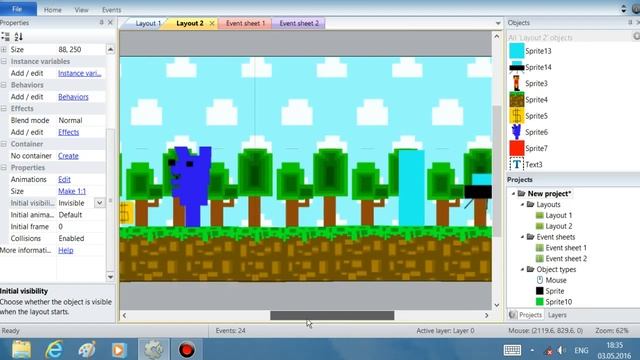Select the Sprite3 character icon
640x360 pixels.
[x=517, y=83]
